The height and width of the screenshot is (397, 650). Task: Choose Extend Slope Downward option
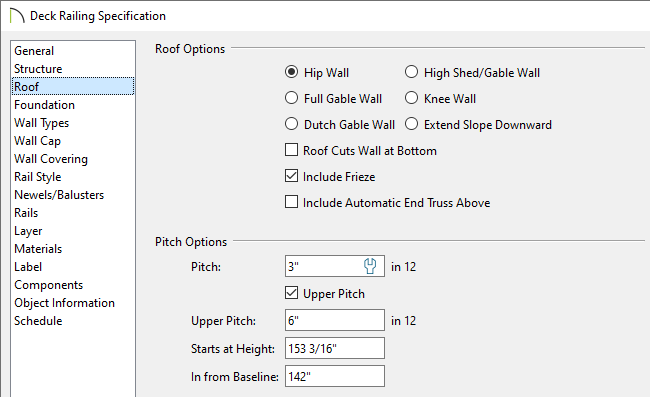pyautogui.click(x=411, y=124)
